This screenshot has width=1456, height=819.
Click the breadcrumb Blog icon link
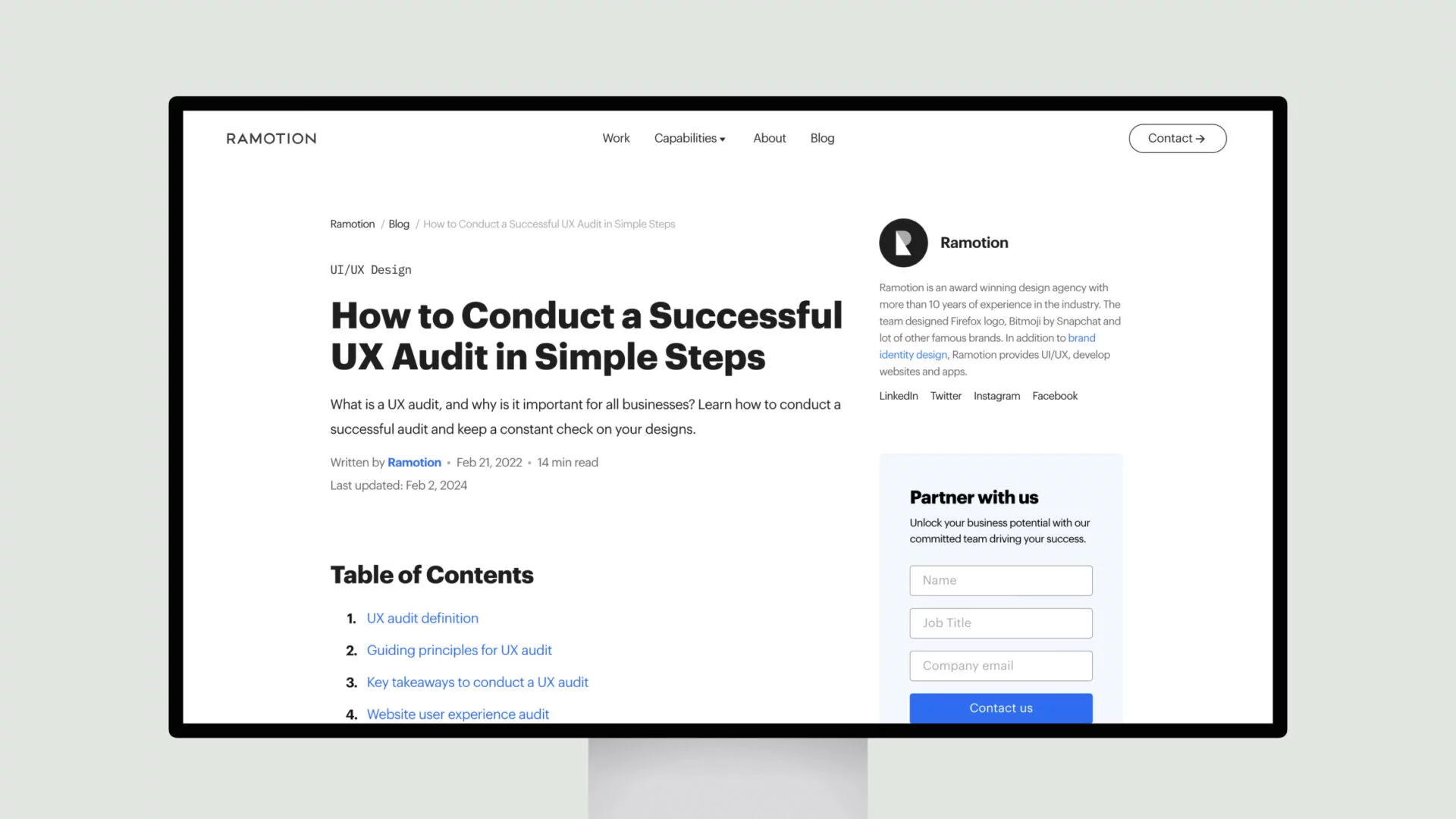tap(399, 224)
